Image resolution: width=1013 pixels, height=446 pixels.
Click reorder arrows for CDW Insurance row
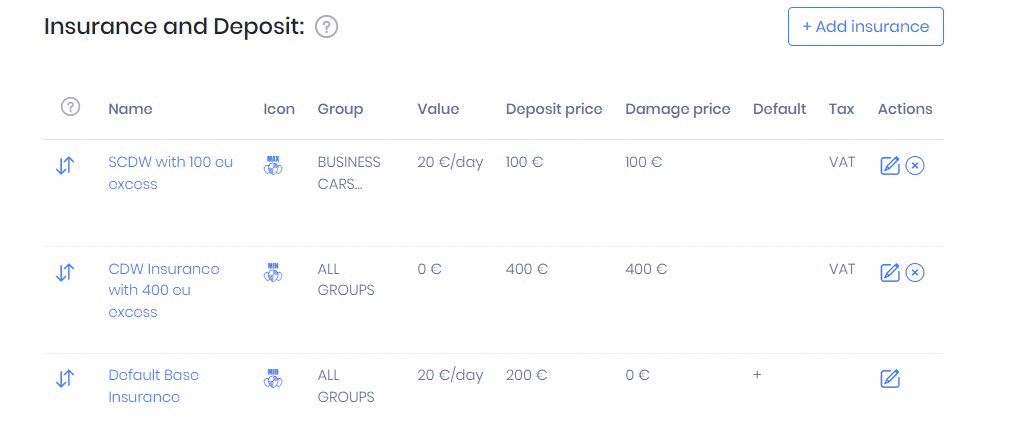pyautogui.click(x=65, y=272)
